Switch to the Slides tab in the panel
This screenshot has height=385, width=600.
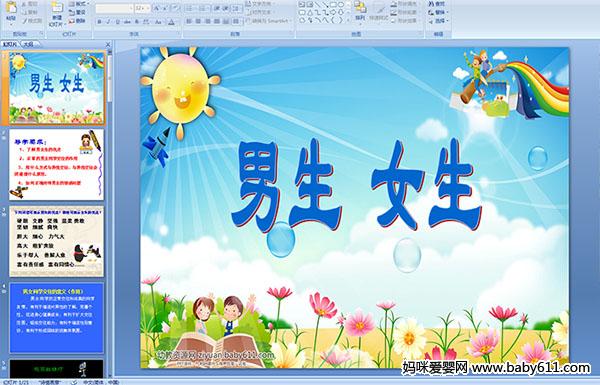[10, 44]
